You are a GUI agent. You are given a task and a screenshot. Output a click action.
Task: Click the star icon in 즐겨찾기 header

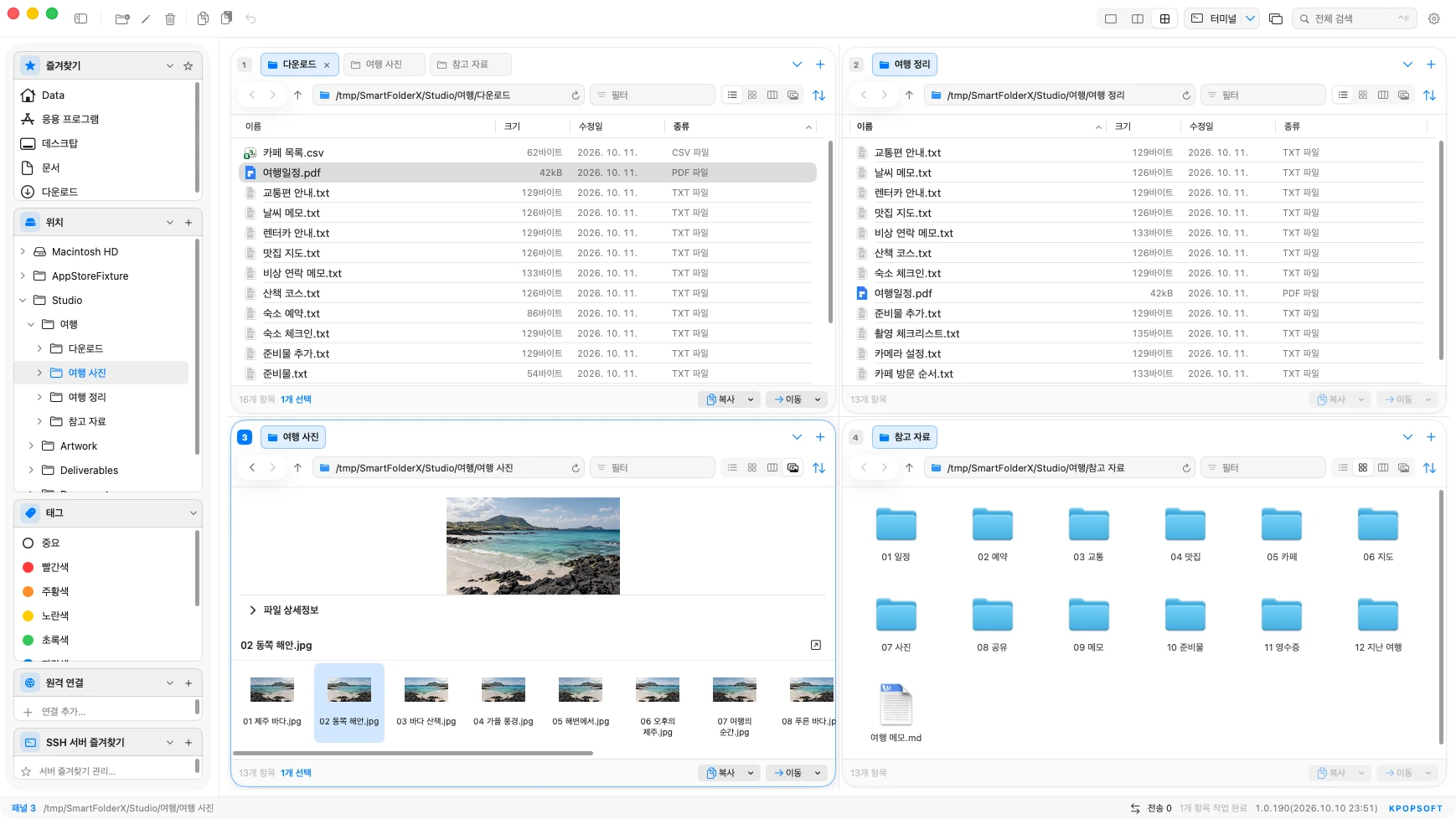188,65
